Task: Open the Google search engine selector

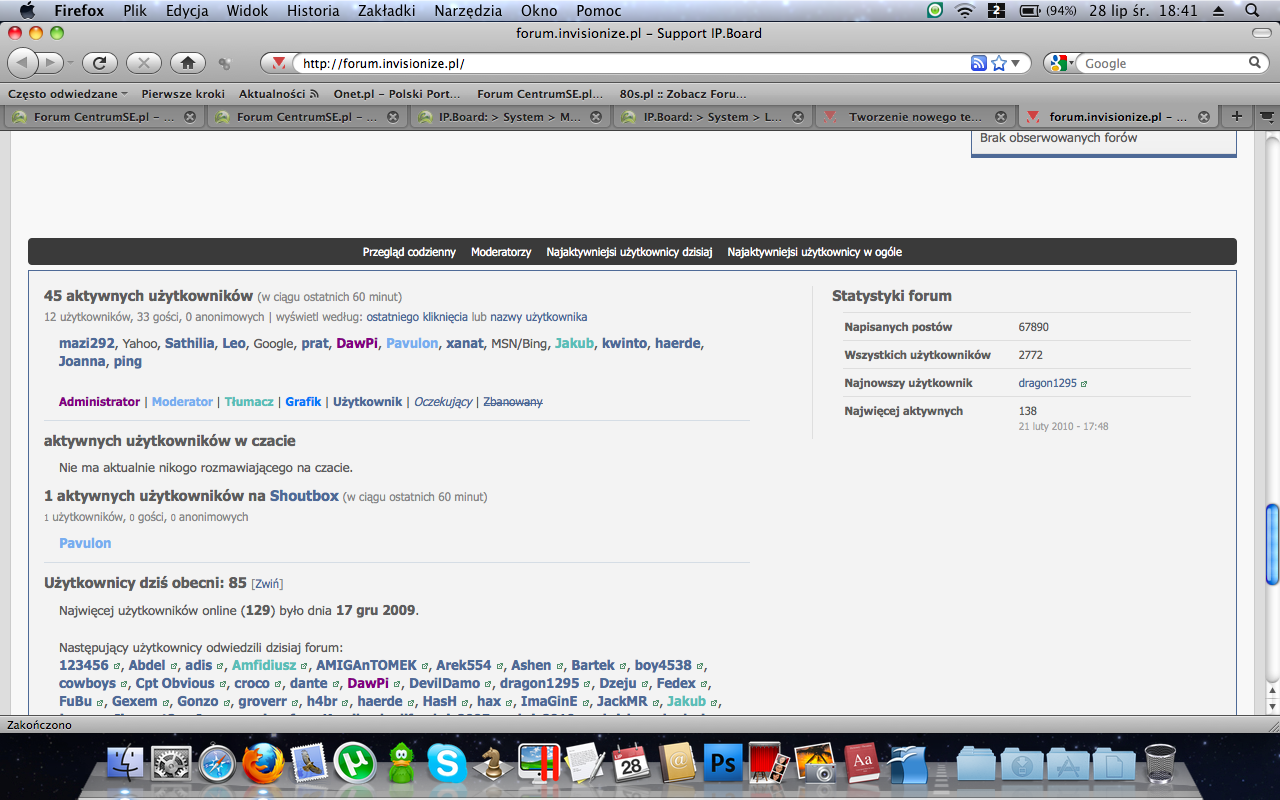Action: (x=1062, y=63)
